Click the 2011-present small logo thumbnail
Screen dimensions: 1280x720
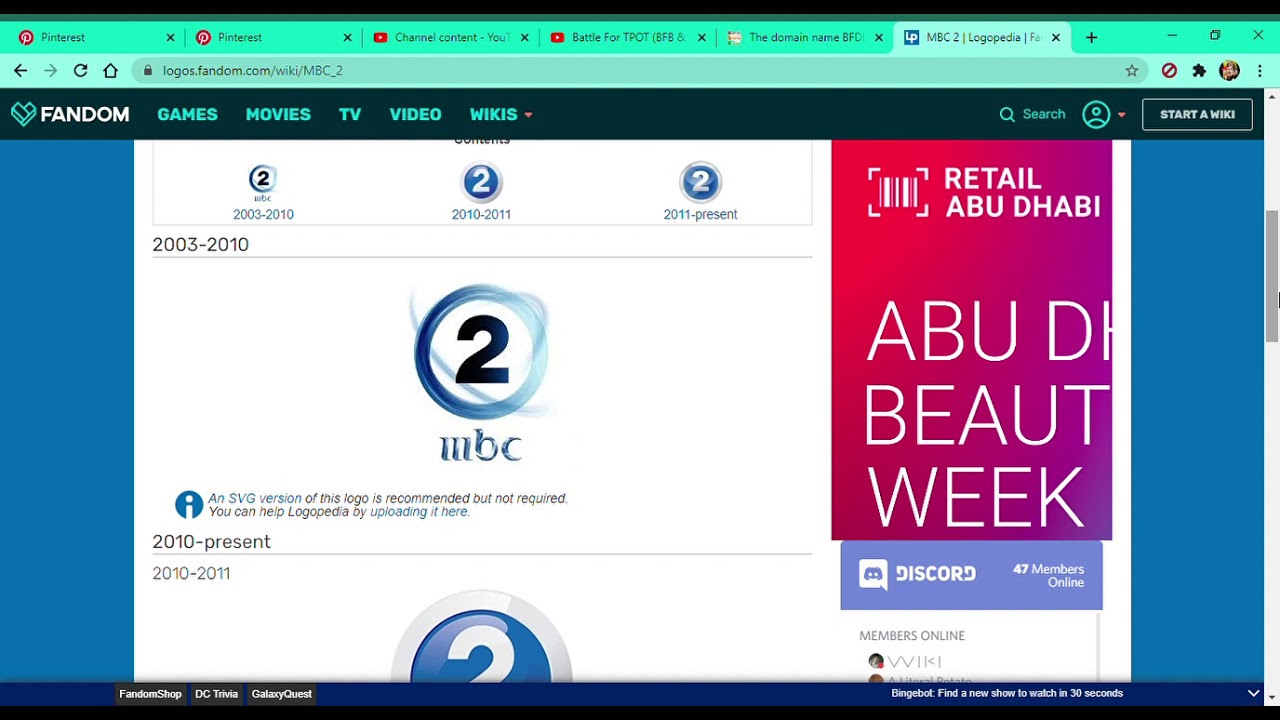click(700, 182)
